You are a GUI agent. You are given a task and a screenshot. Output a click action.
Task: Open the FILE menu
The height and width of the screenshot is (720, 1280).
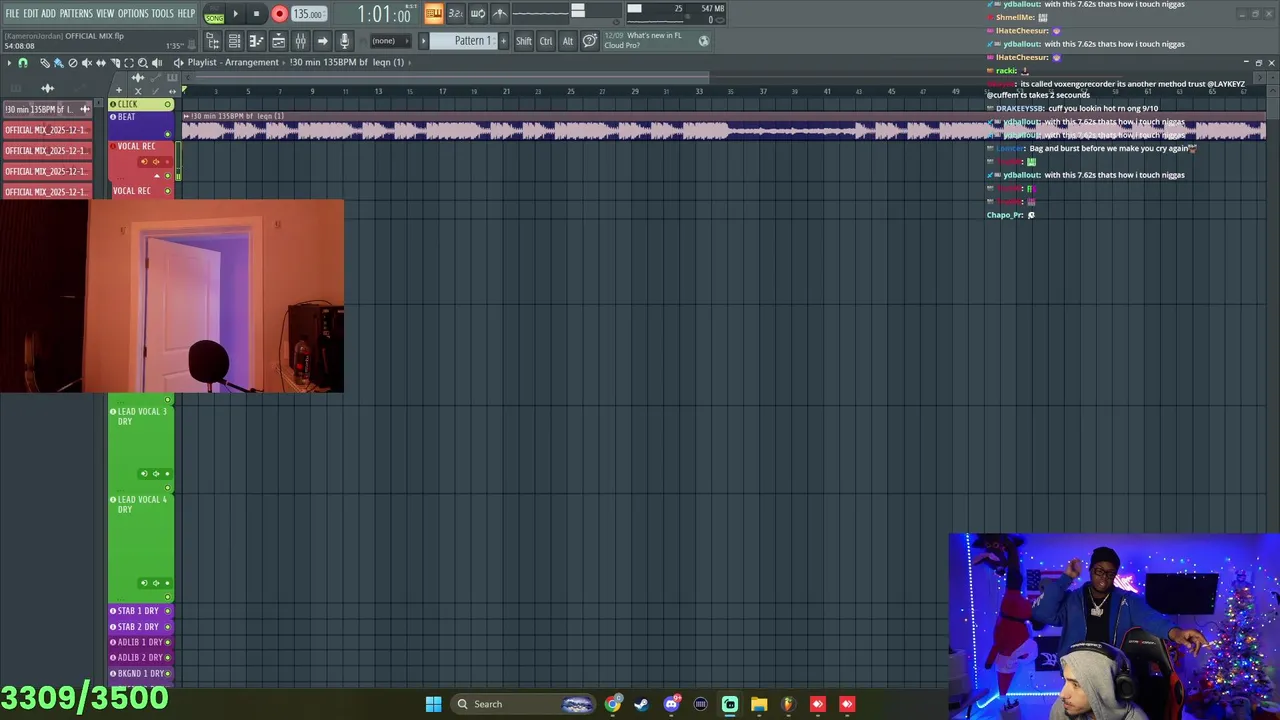pos(12,14)
